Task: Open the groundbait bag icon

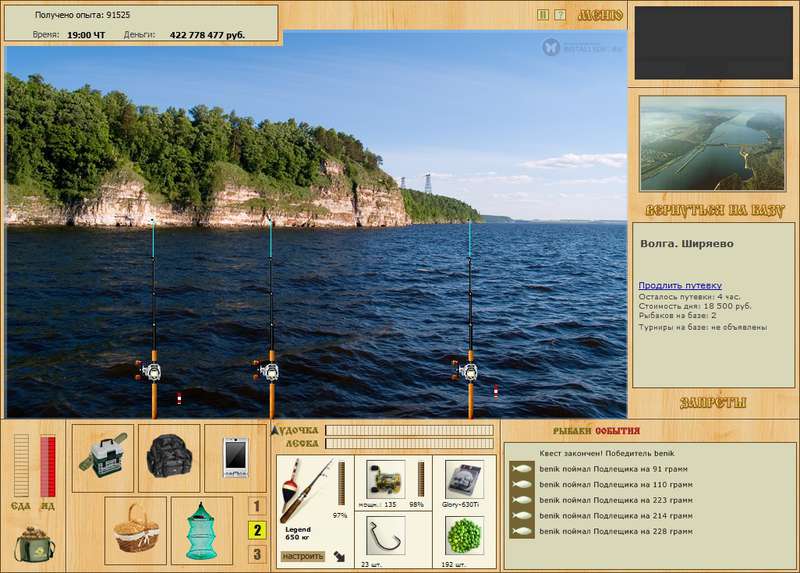Action: [35, 544]
